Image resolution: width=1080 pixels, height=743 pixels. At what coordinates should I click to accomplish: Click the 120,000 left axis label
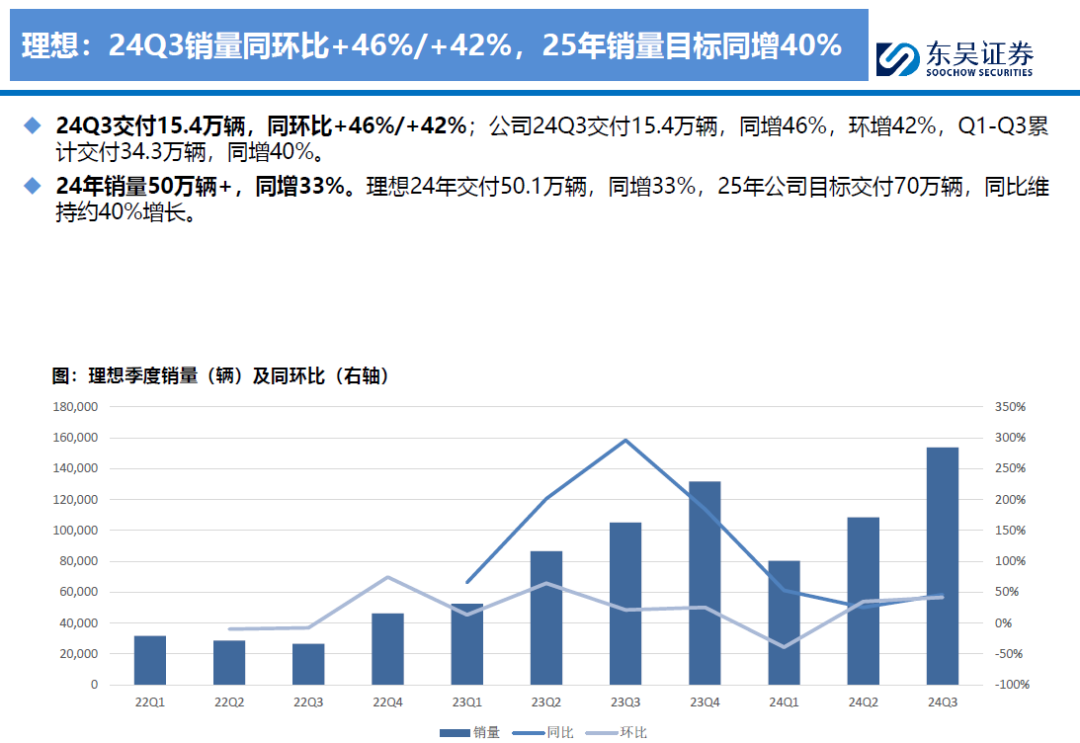[75, 499]
